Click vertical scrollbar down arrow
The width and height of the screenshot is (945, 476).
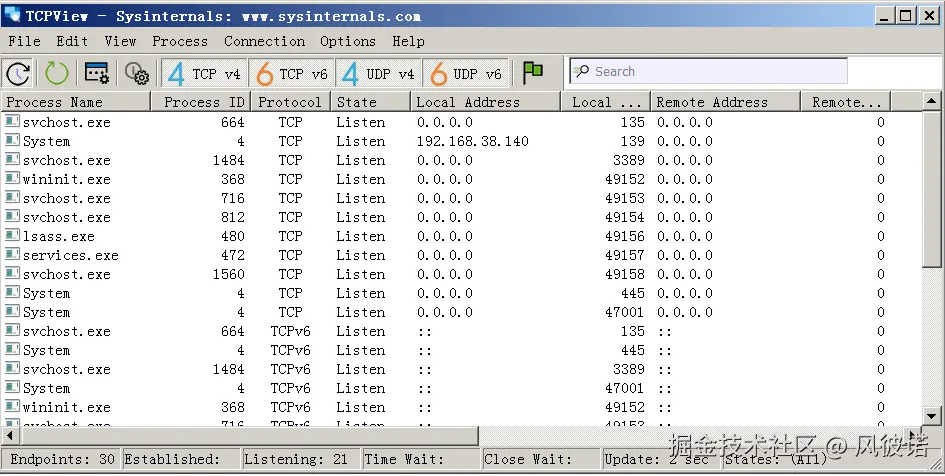click(x=932, y=415)
